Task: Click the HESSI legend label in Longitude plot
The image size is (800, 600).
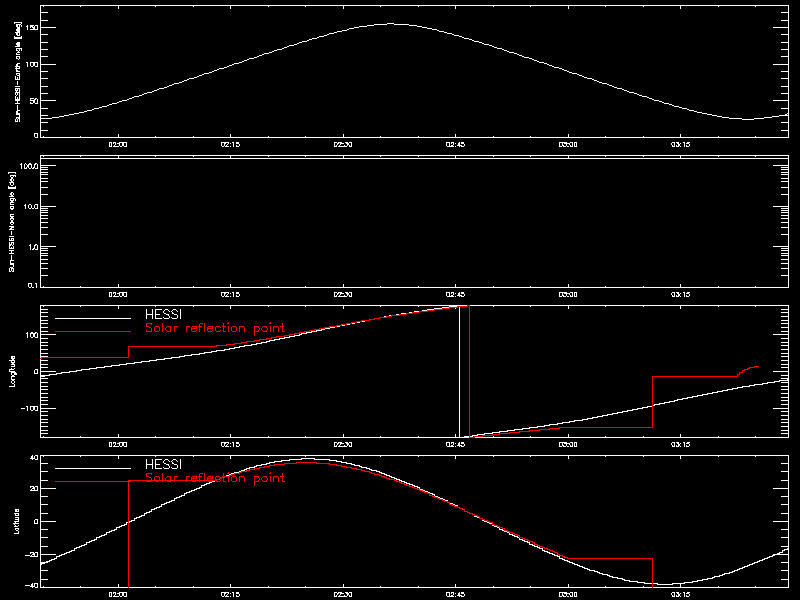Action: [x=163, y=315]
